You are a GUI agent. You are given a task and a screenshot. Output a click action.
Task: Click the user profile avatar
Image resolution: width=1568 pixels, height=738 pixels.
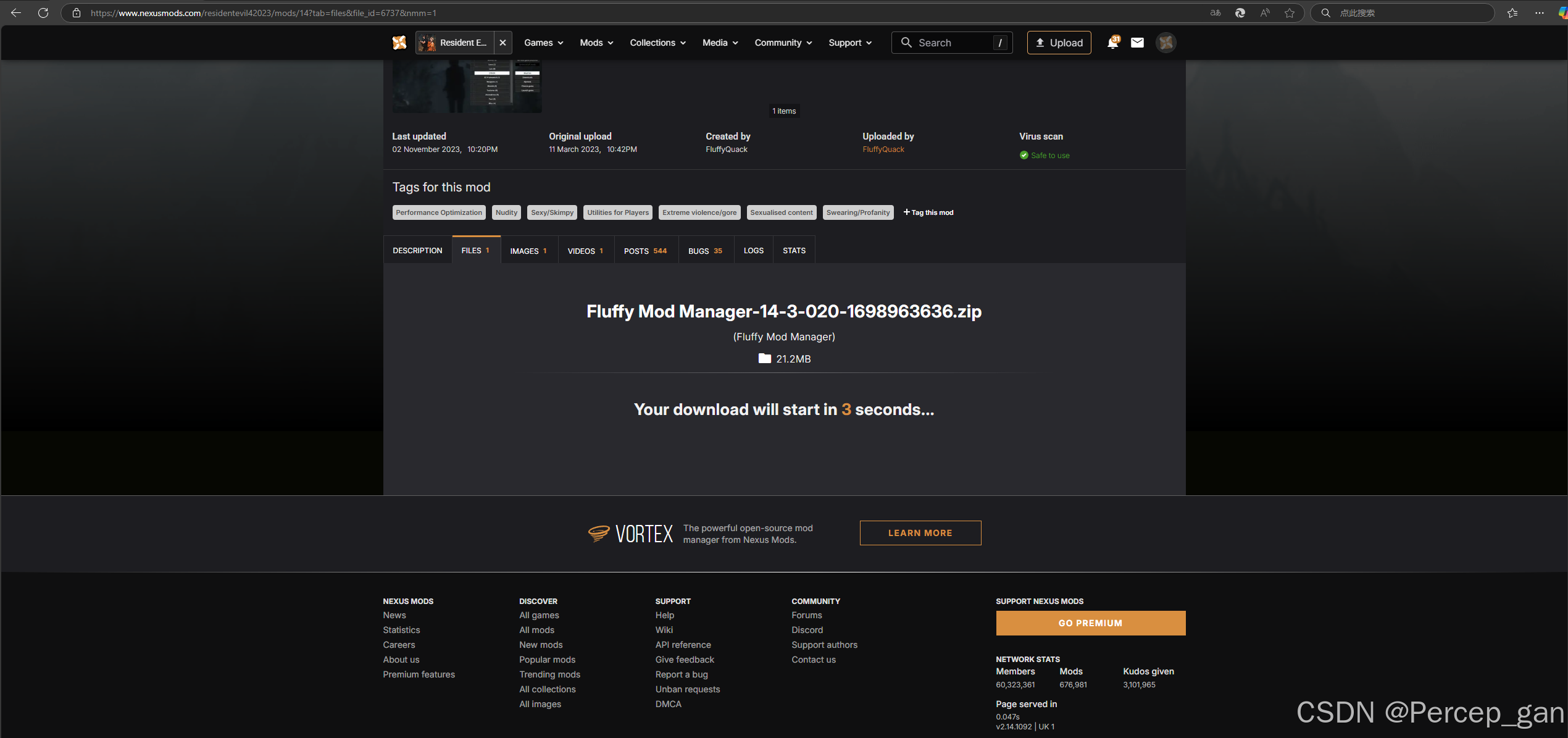pyautogui.click(x=1166, y=43)
